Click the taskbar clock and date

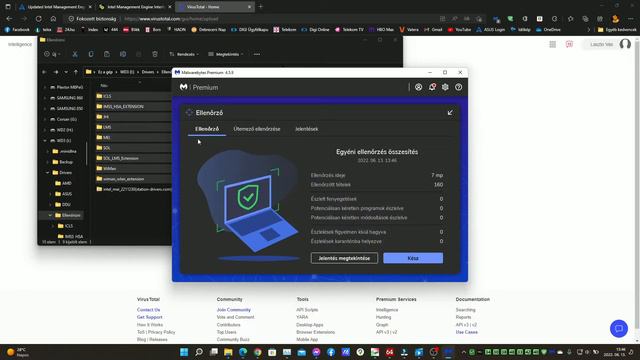click(615, 352)
